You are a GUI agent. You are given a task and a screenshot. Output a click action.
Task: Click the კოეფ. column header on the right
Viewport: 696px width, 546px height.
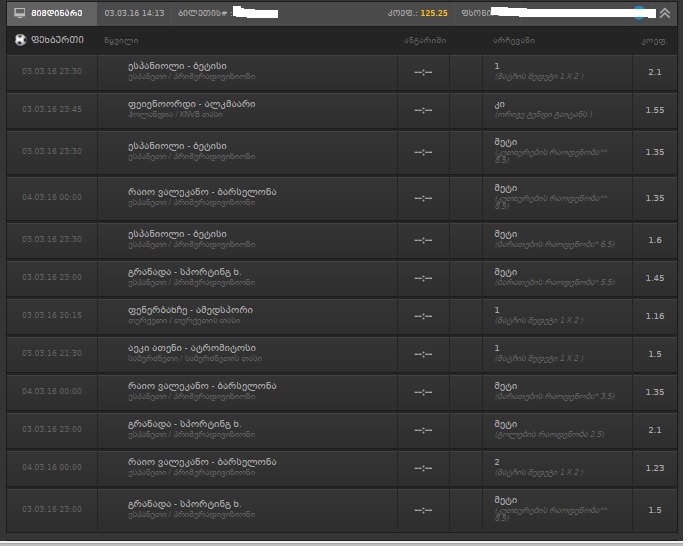pos(654,41)
